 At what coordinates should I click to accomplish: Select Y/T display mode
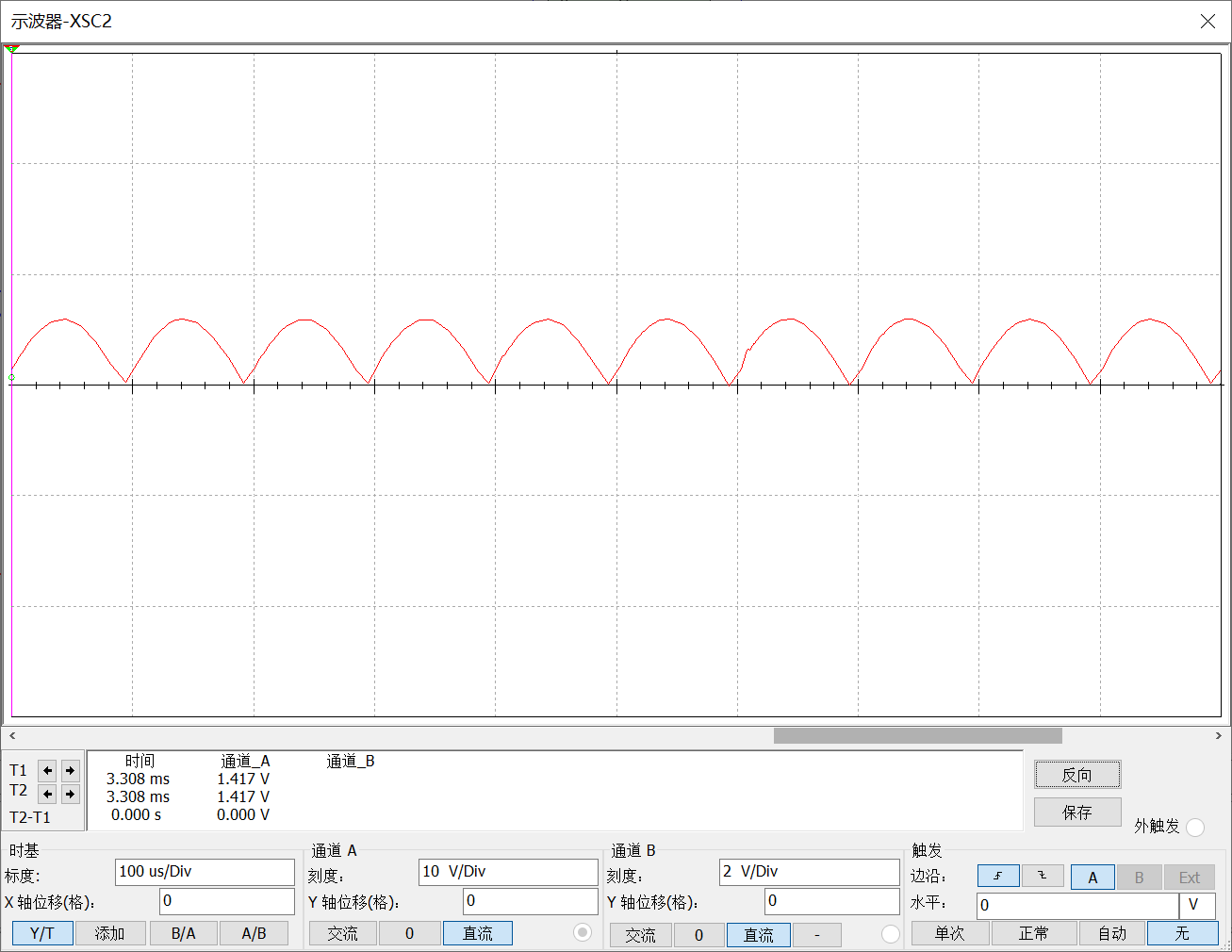click(x=42, y=933)
